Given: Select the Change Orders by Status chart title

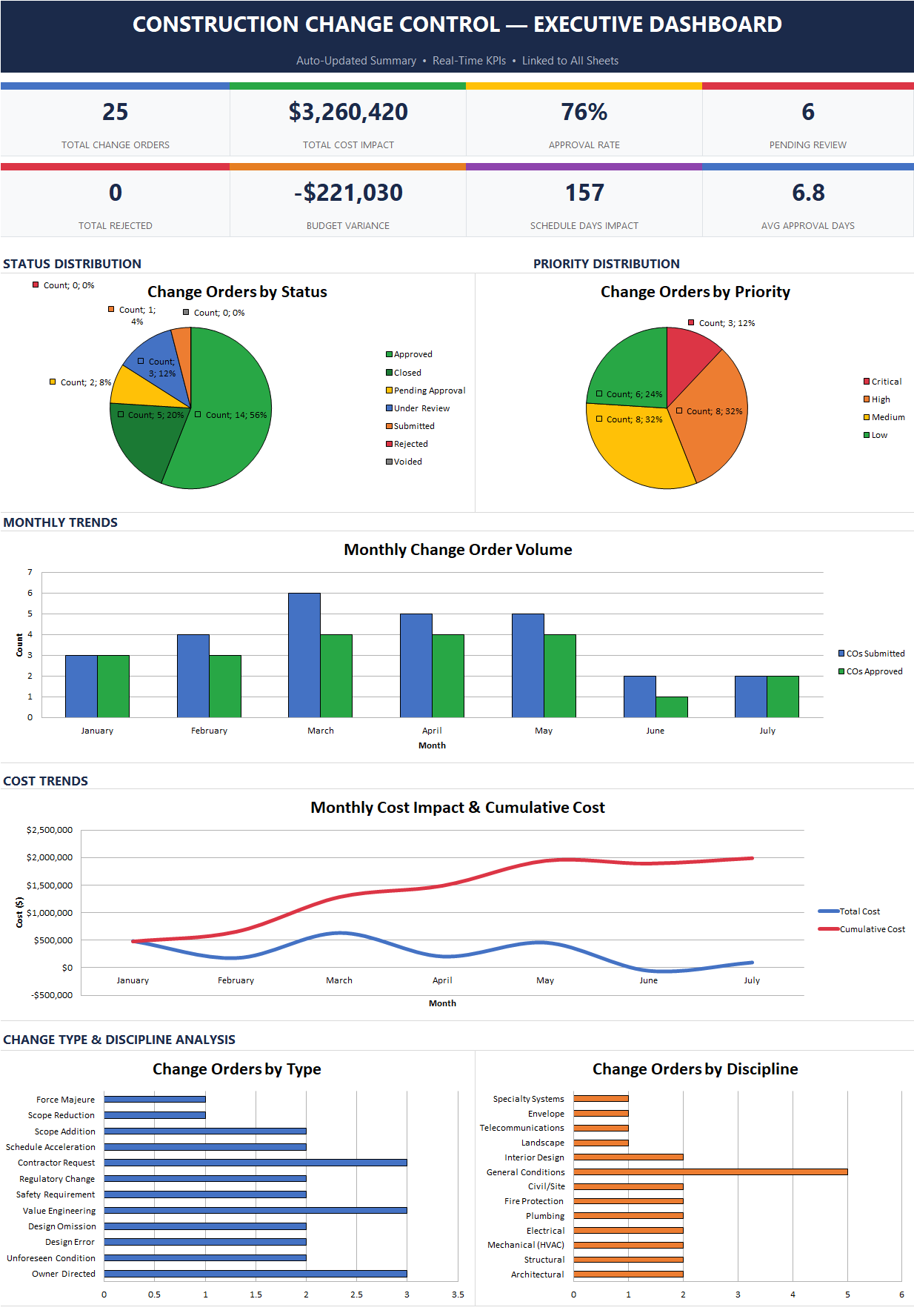Looking at the screenshot, I should [x=237, y=292].
